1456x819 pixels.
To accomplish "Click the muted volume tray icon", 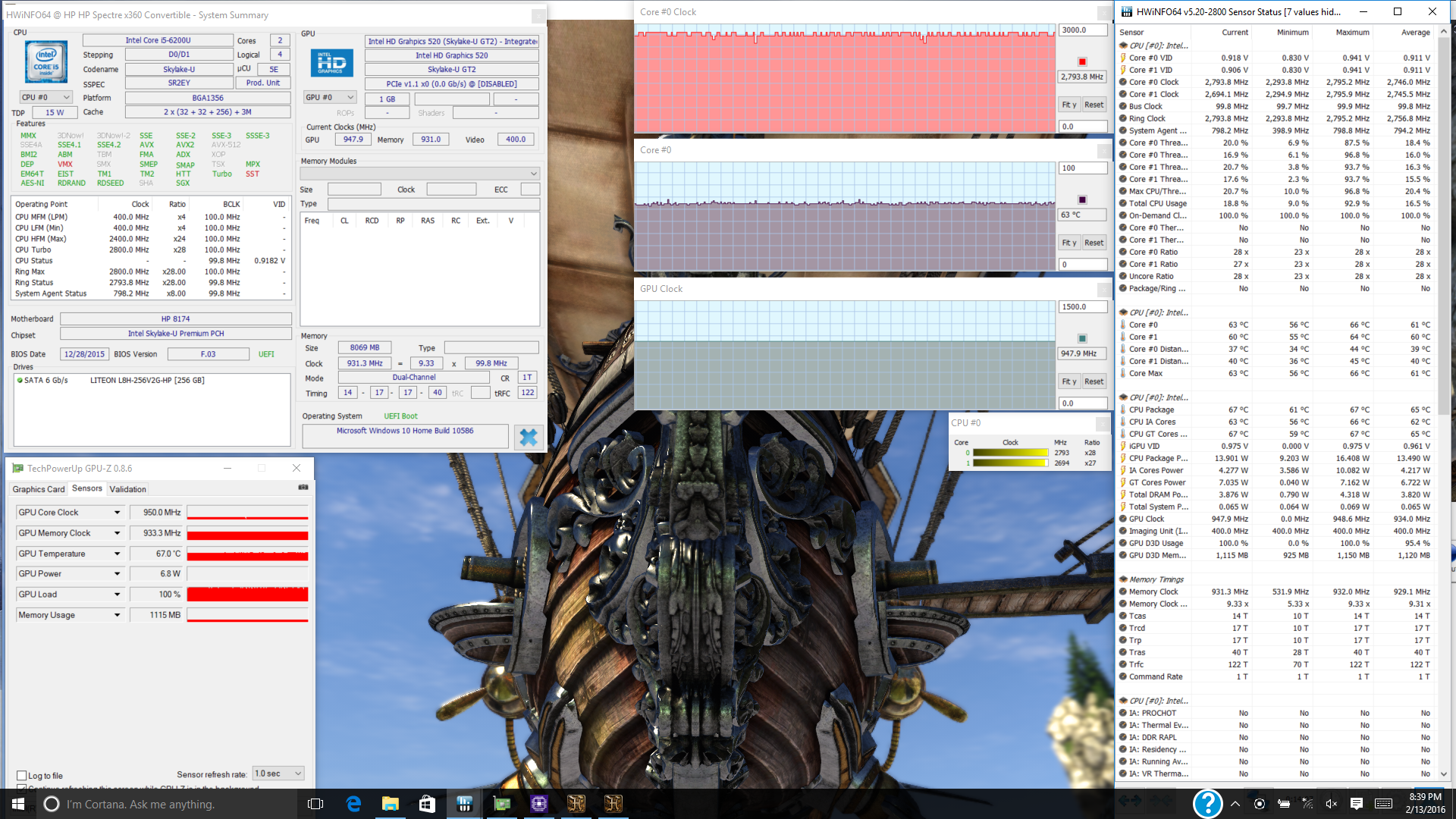I will [x=1332, y=804].
